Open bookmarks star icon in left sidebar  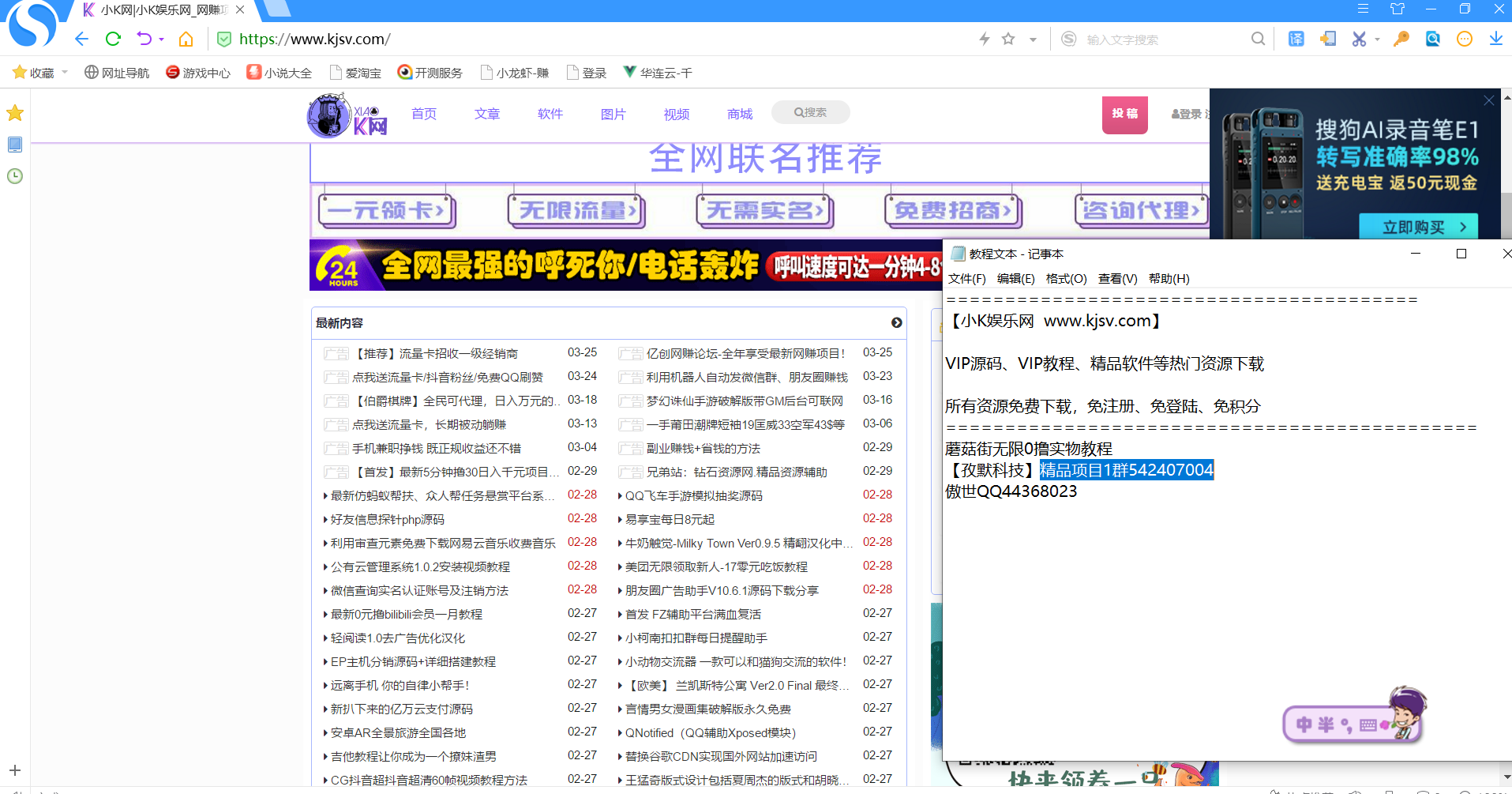pos(14,113)
